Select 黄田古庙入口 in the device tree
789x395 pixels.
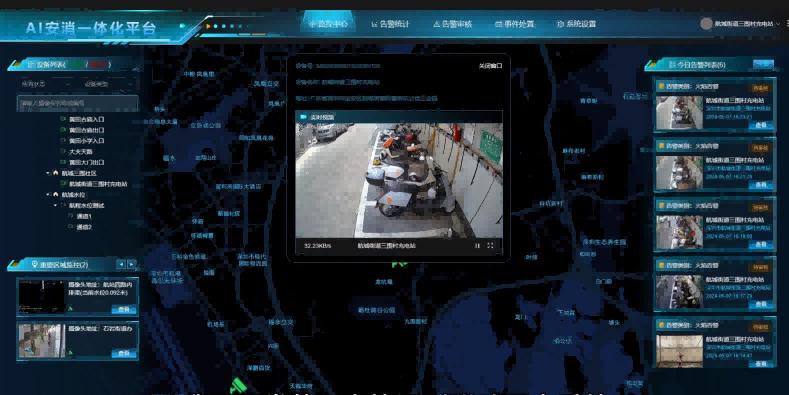point(87,119)
